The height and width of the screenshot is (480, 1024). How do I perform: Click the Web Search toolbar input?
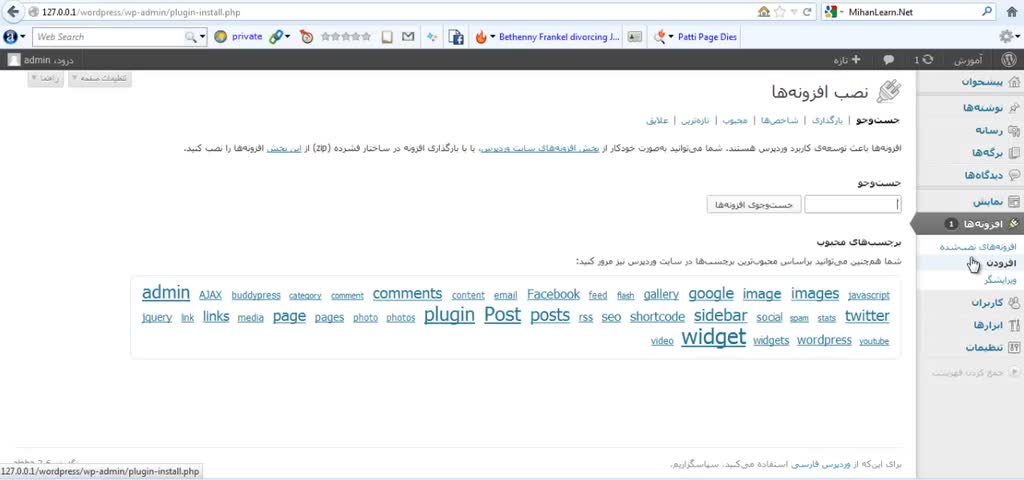(x=108, y=37)
